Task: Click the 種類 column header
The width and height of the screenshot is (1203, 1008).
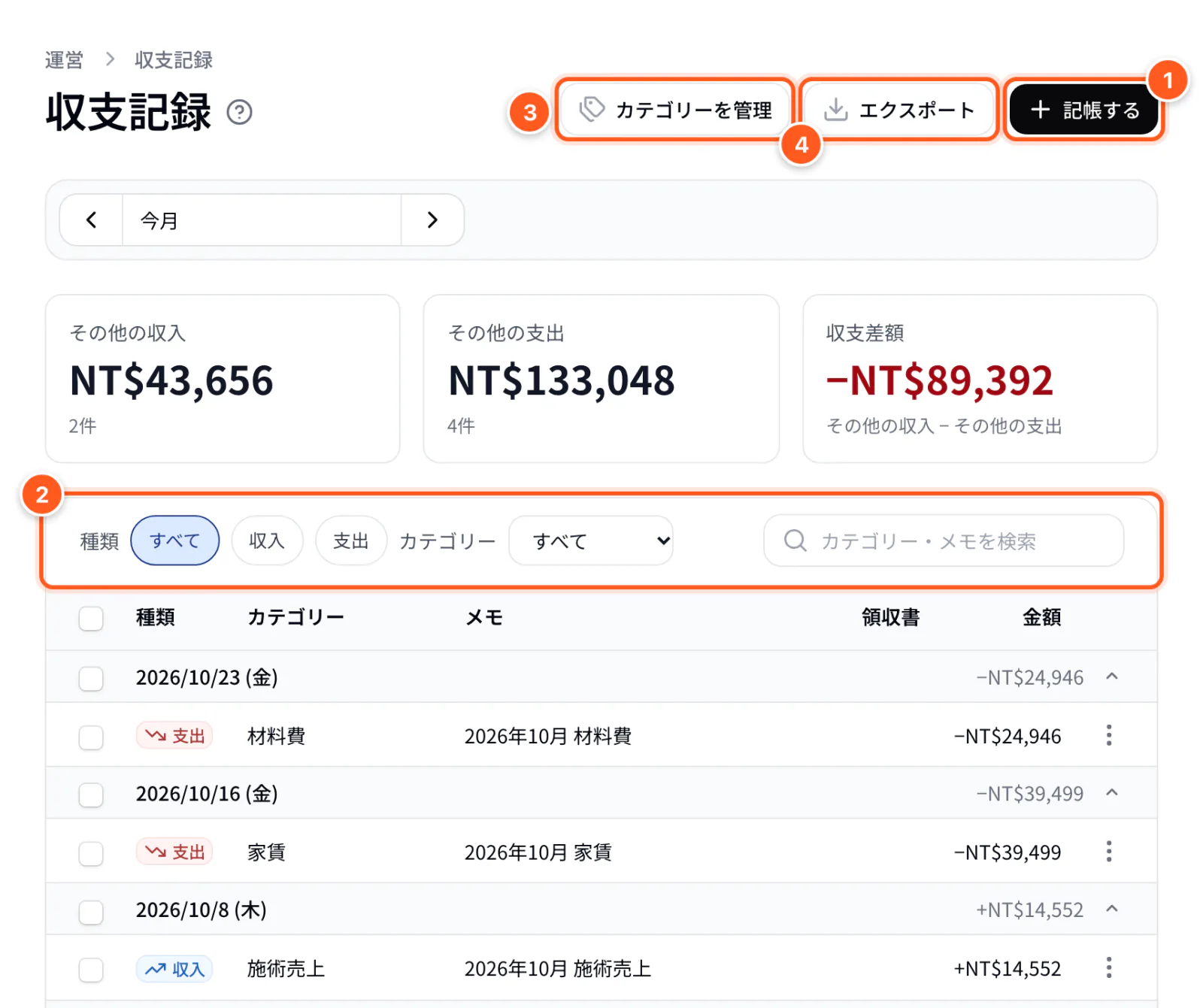Action: point(156,618)
